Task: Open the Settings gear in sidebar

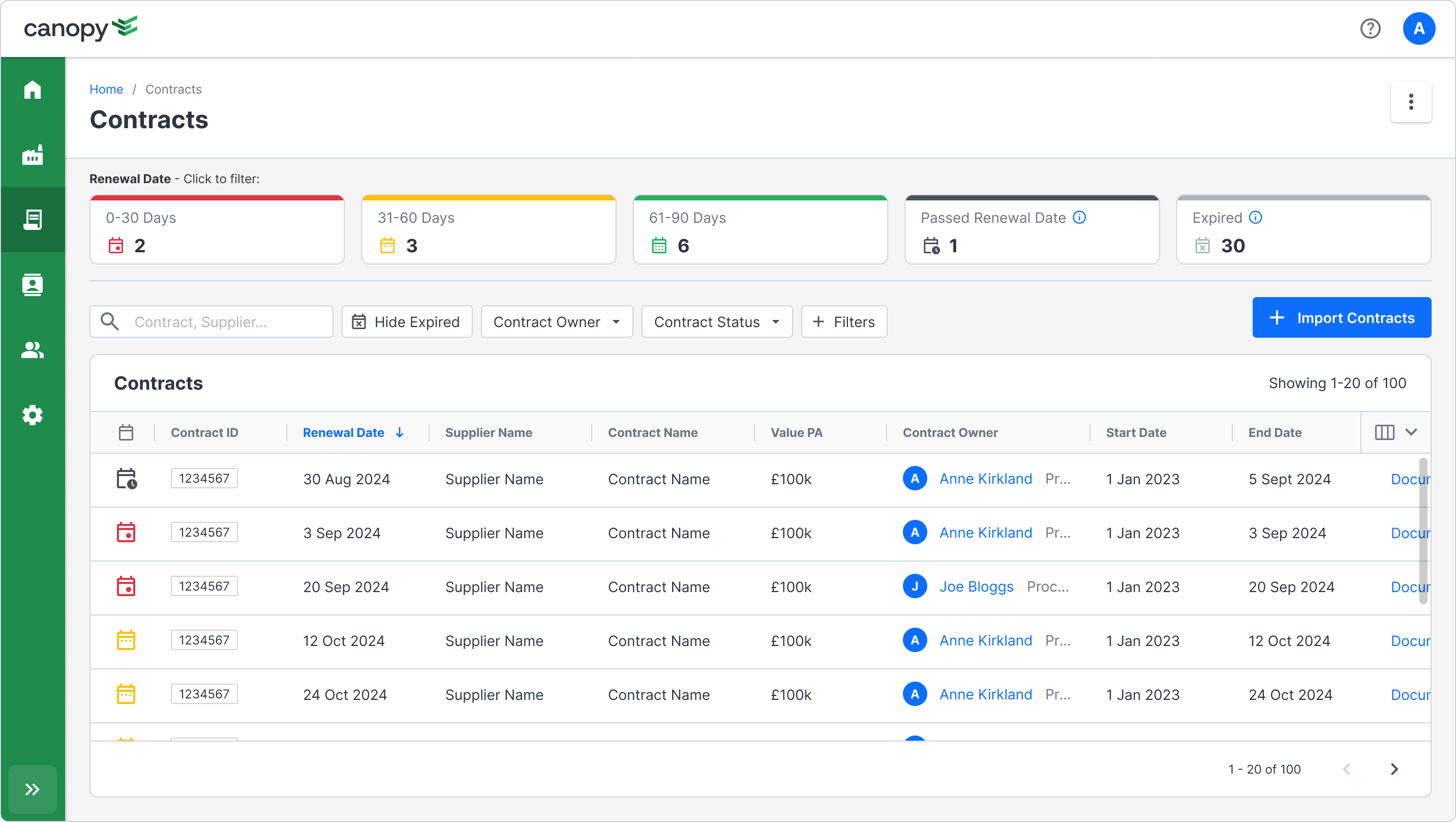Action: [x=32, y=415]
